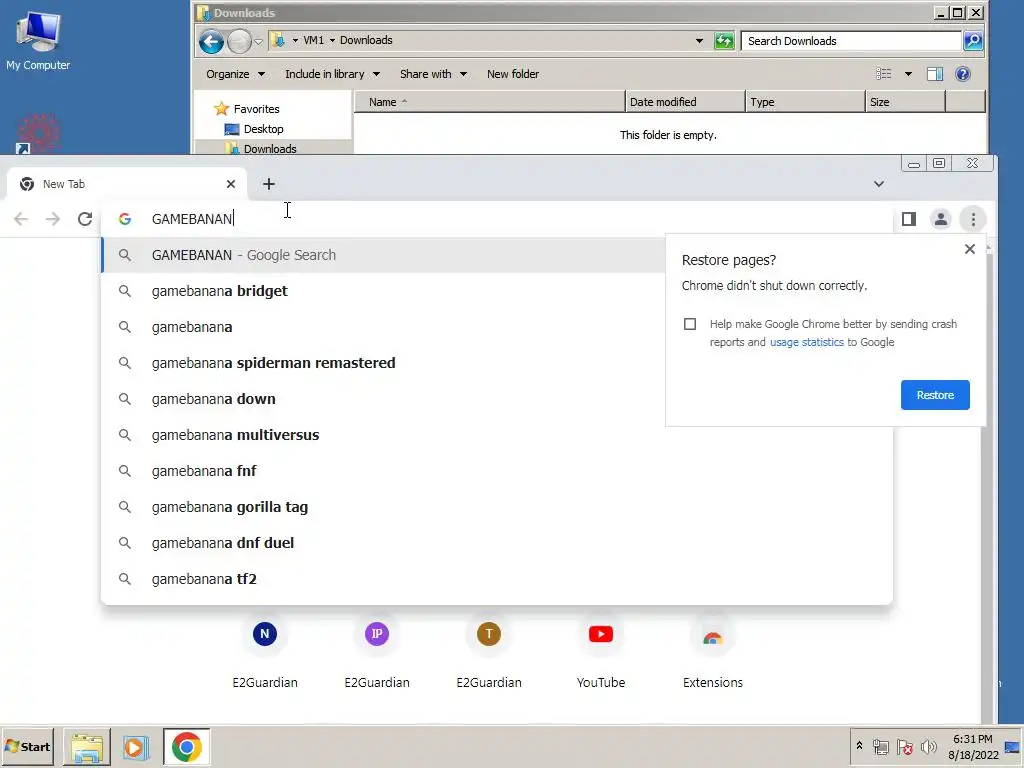Click the Search Downloads input field
Screen dimensions: 1024x768
click(852, 40)
